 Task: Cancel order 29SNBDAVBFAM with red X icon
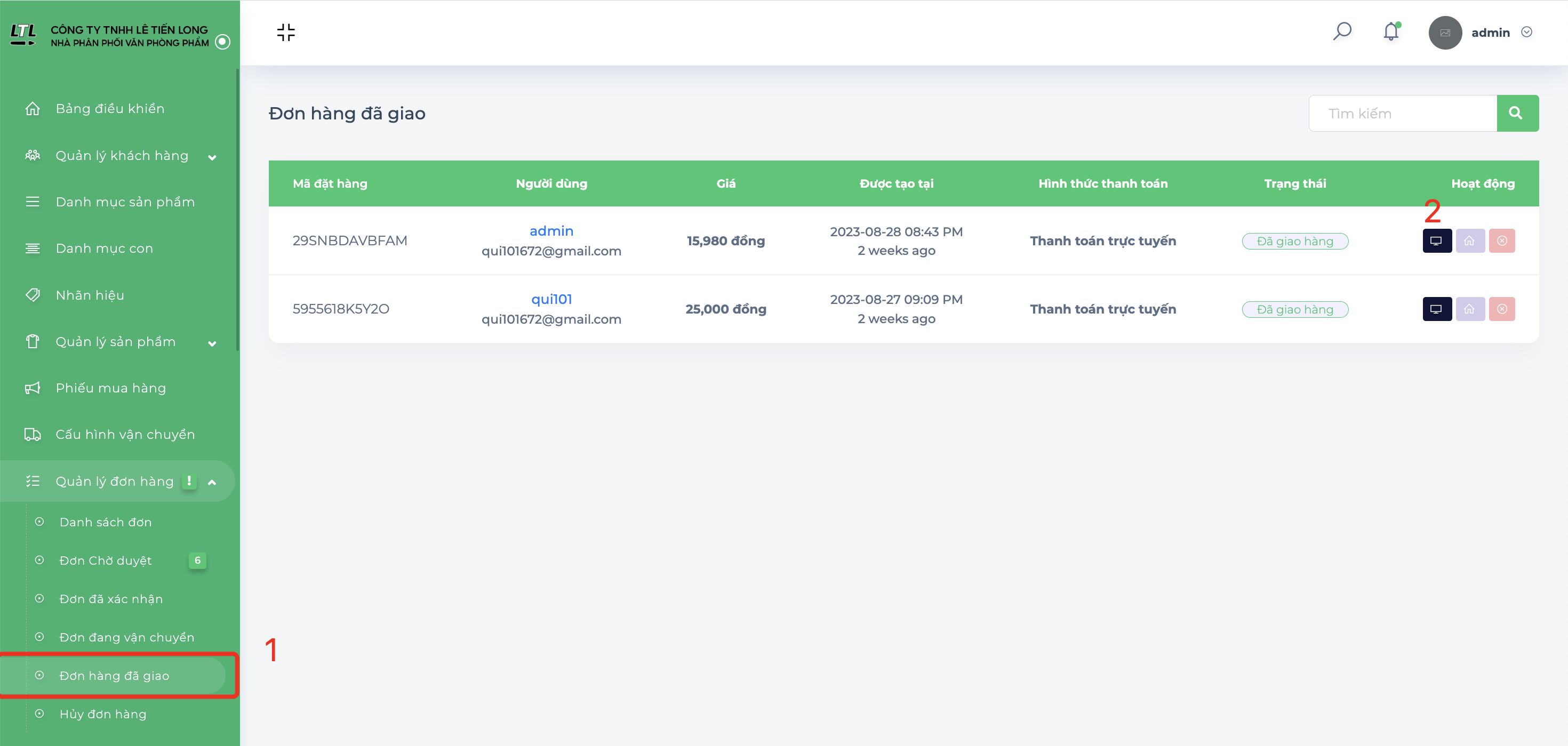(1502, 241)
